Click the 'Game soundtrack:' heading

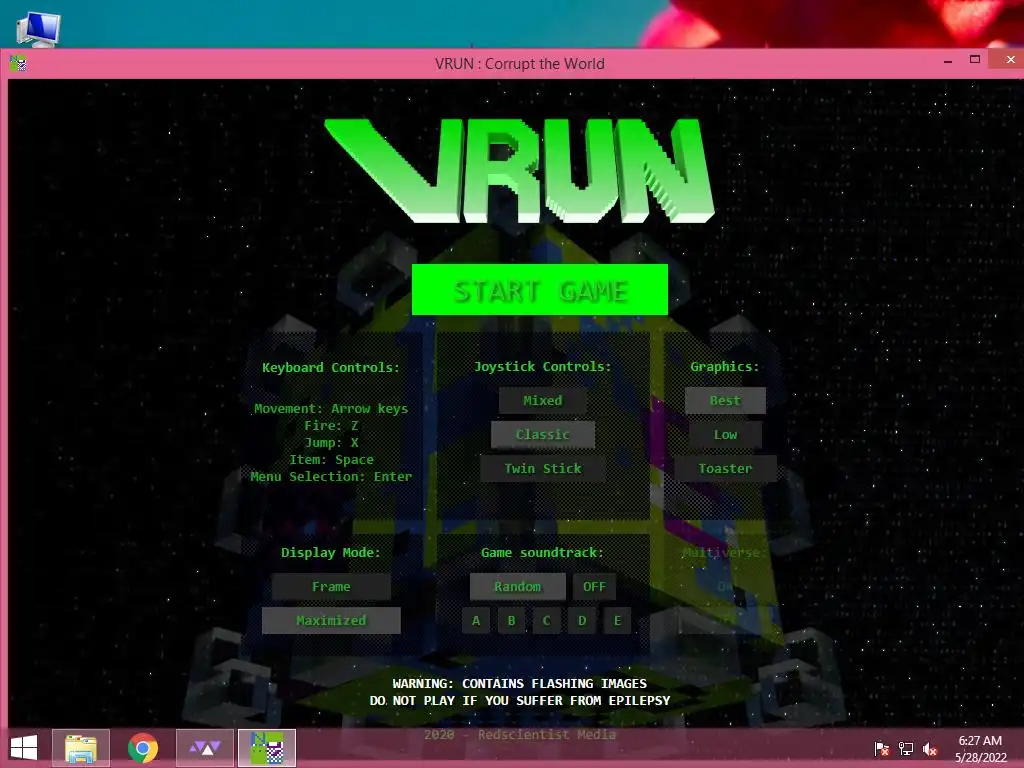542,552
